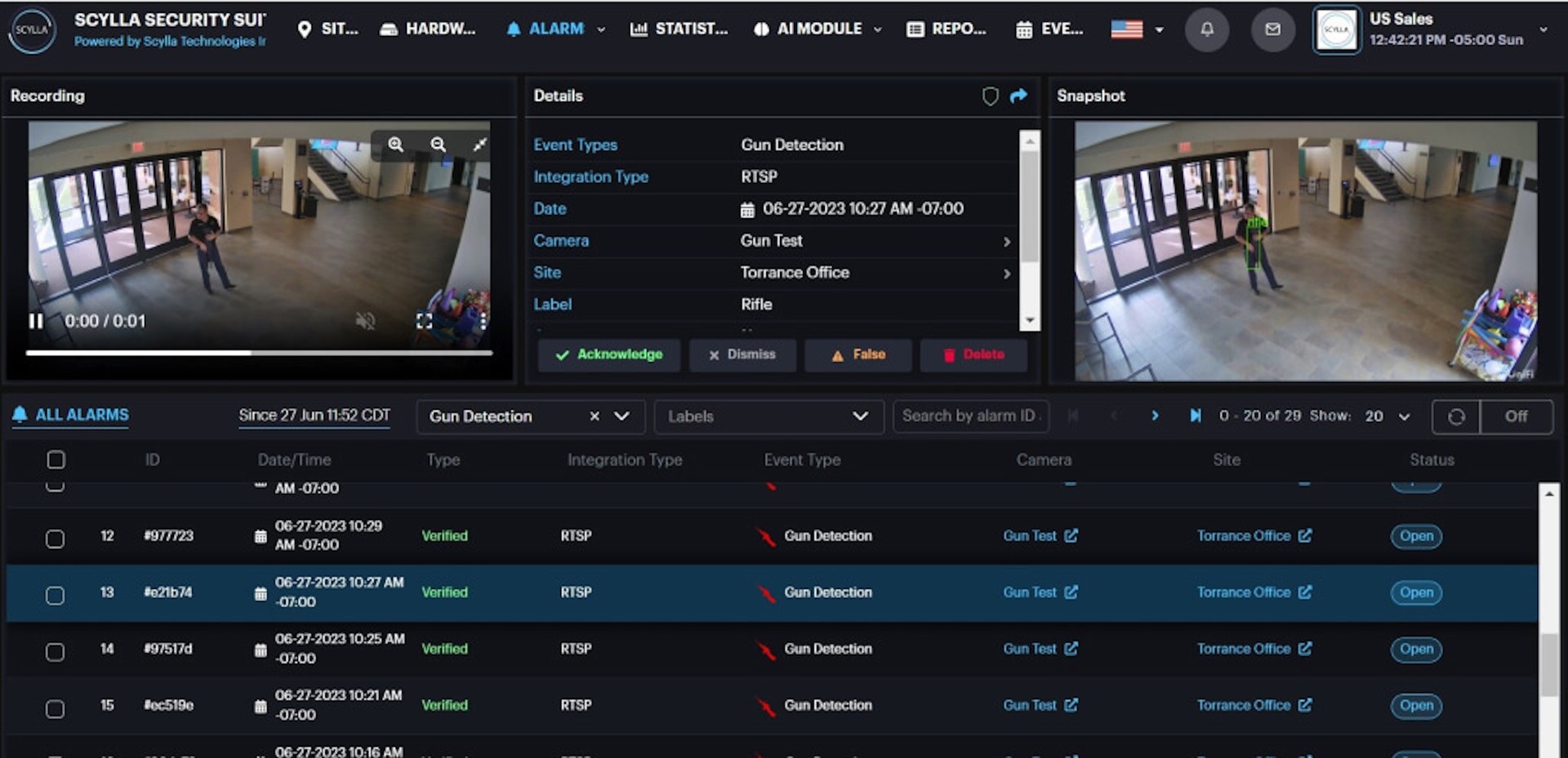1568x758 pixels.
Task: Toggle the select-all alarms checkbox
Action: point(56,460)
